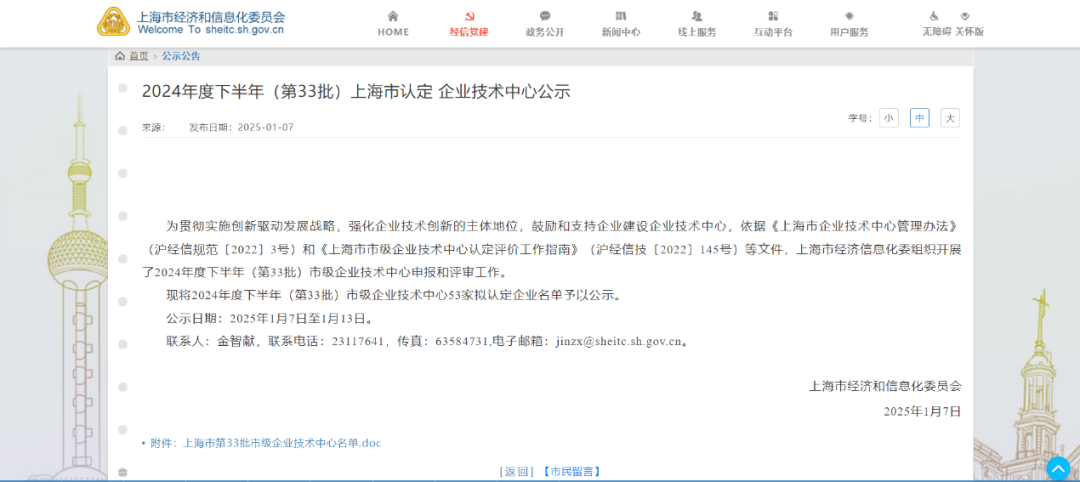Open the 经信党建 party emblem icon
The height and width of the screenshot is (482, 1080).
pos(469,16)
